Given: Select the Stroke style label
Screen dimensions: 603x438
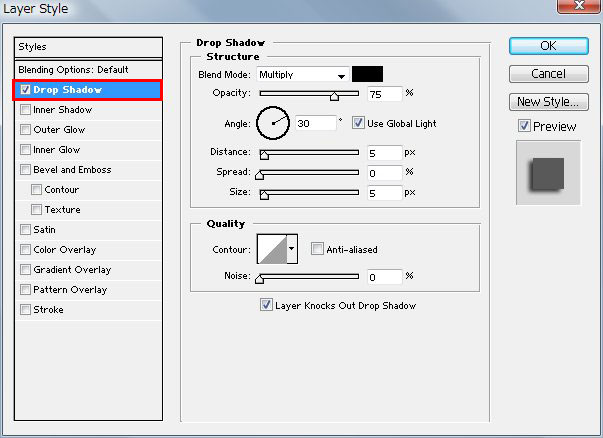Looking at the screenshot, I should click(48, 310).
